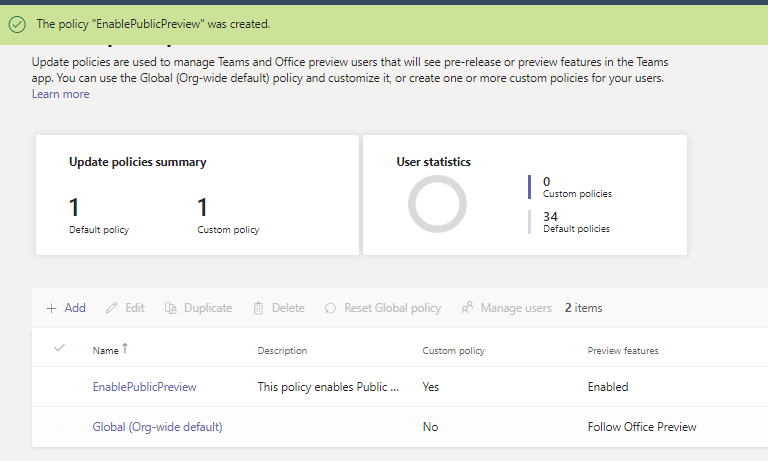Follow the Learn more link
Image resolution: width=768 pixels, height=461 pixels.
[60, 94]
